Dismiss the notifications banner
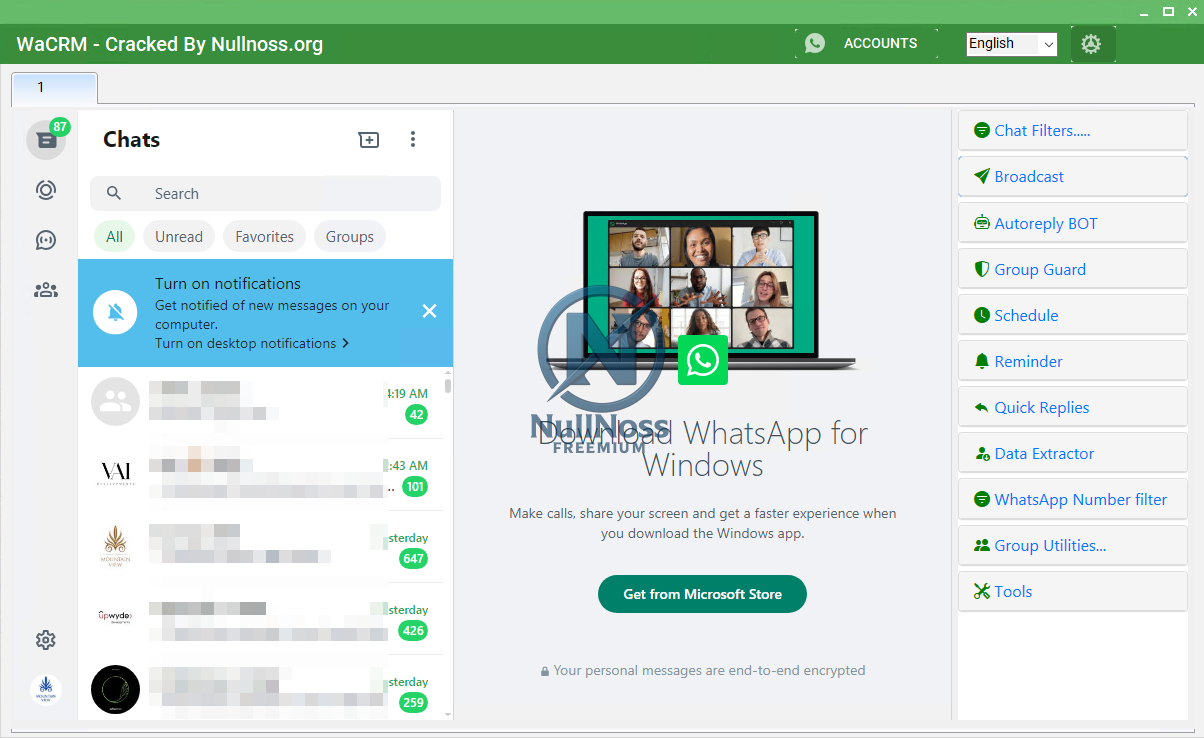 coord(429,311)
